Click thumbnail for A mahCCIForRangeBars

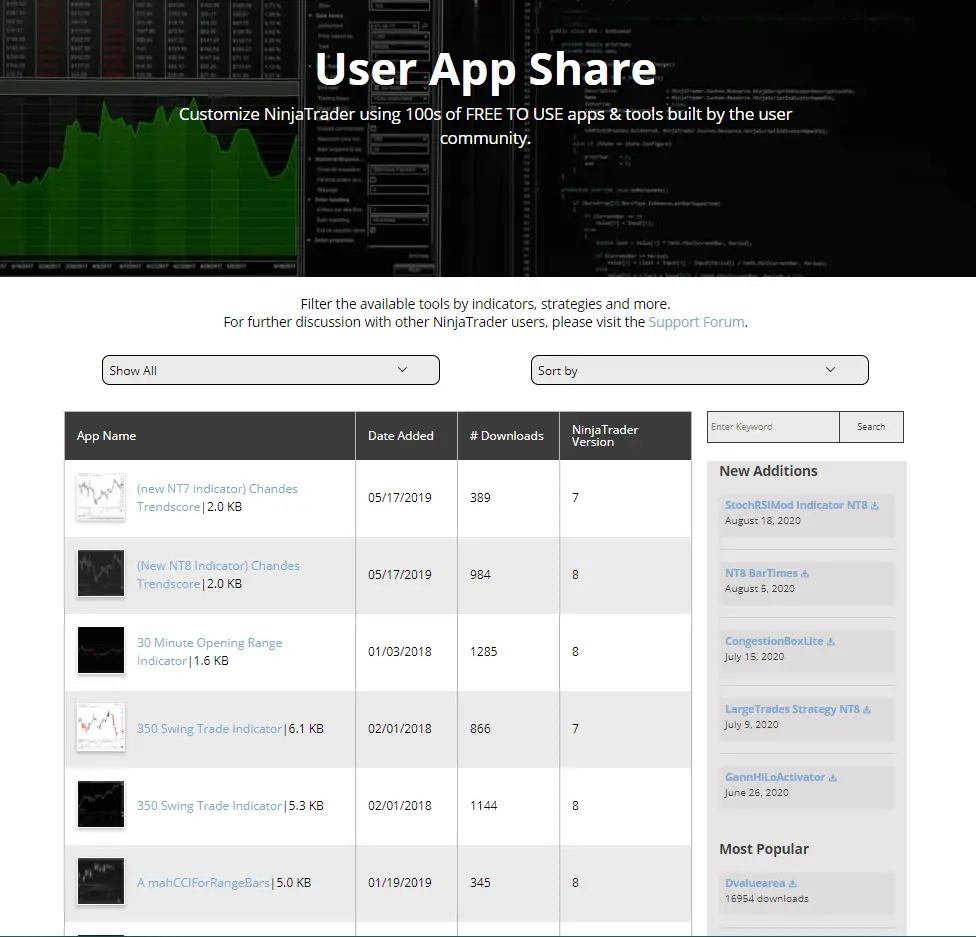101,882
